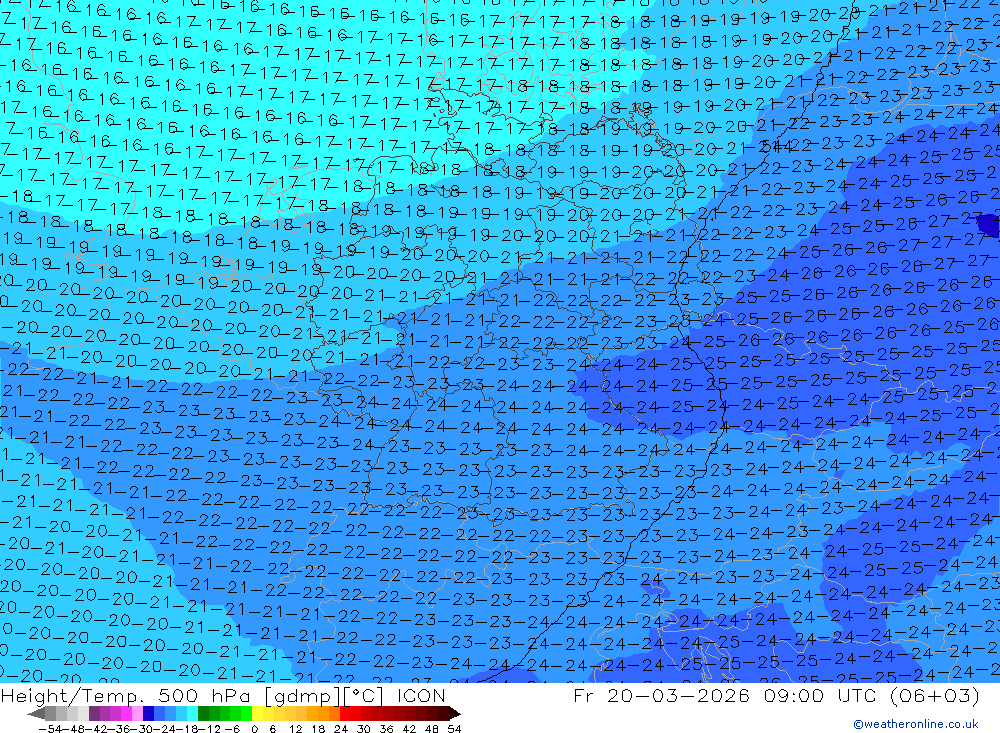Click the '36' legend label

[x=386, y=729]
